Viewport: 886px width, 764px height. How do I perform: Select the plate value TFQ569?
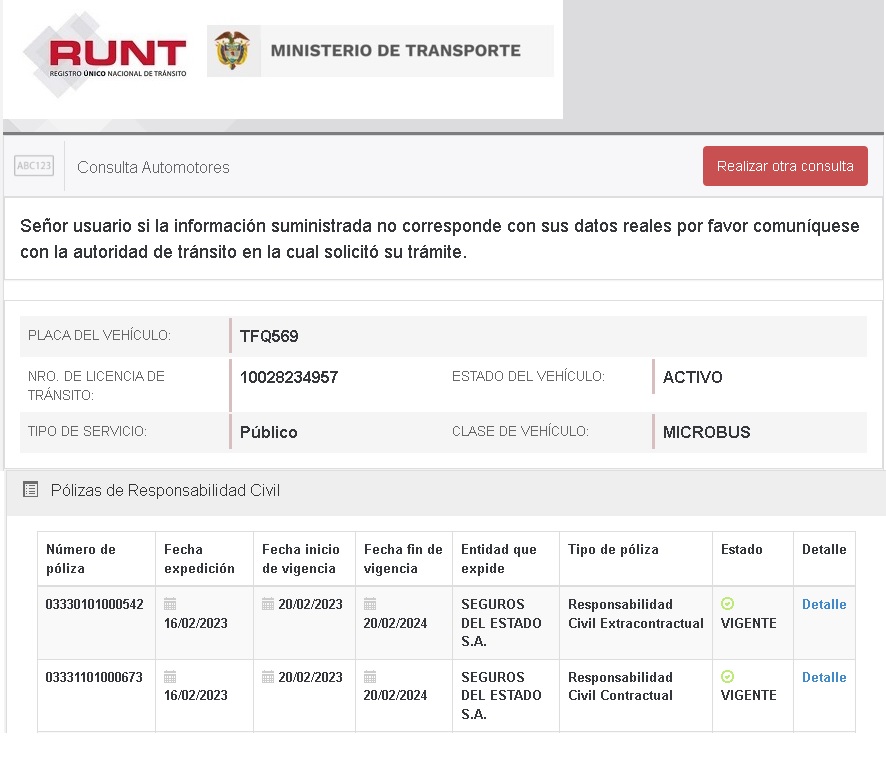269,337
